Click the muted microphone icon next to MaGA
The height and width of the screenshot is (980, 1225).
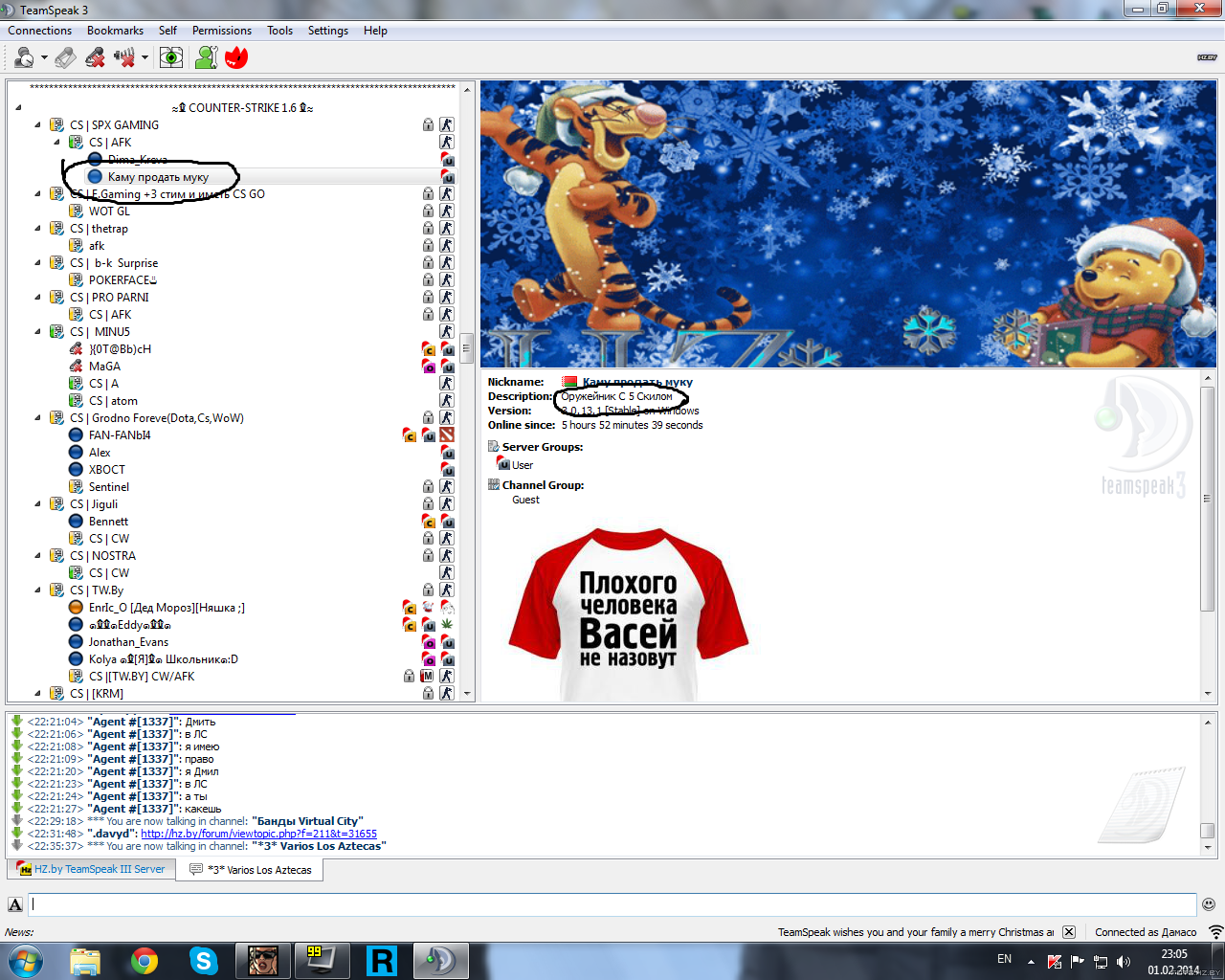[x=77, y=367]
